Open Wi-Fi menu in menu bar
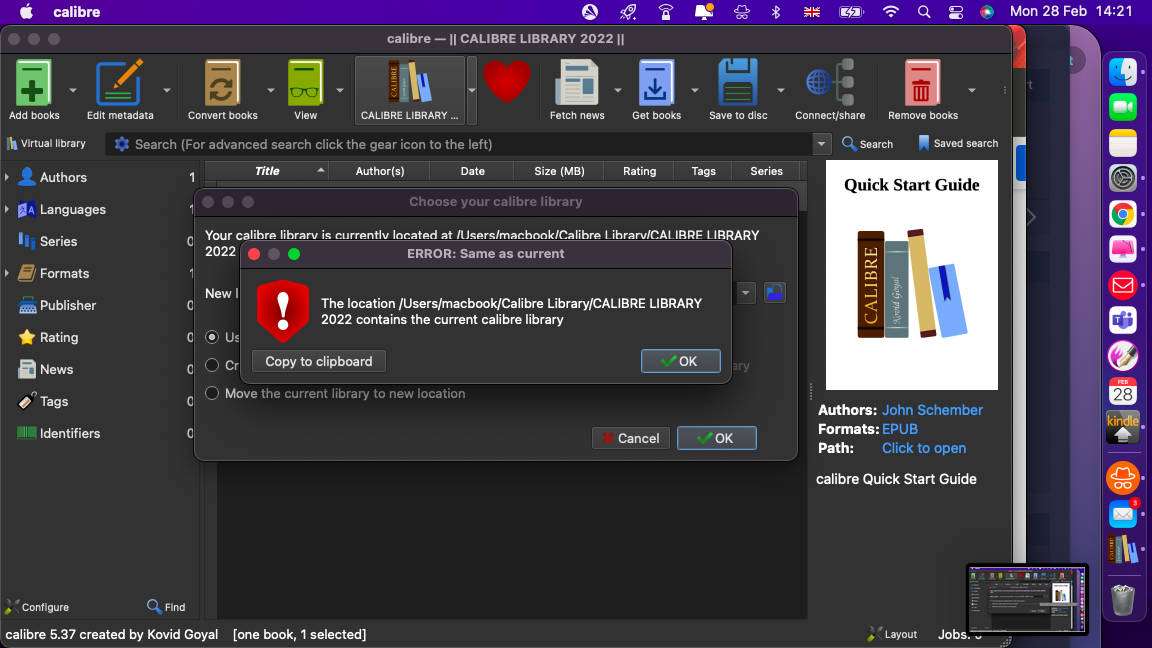 (890, 12)
